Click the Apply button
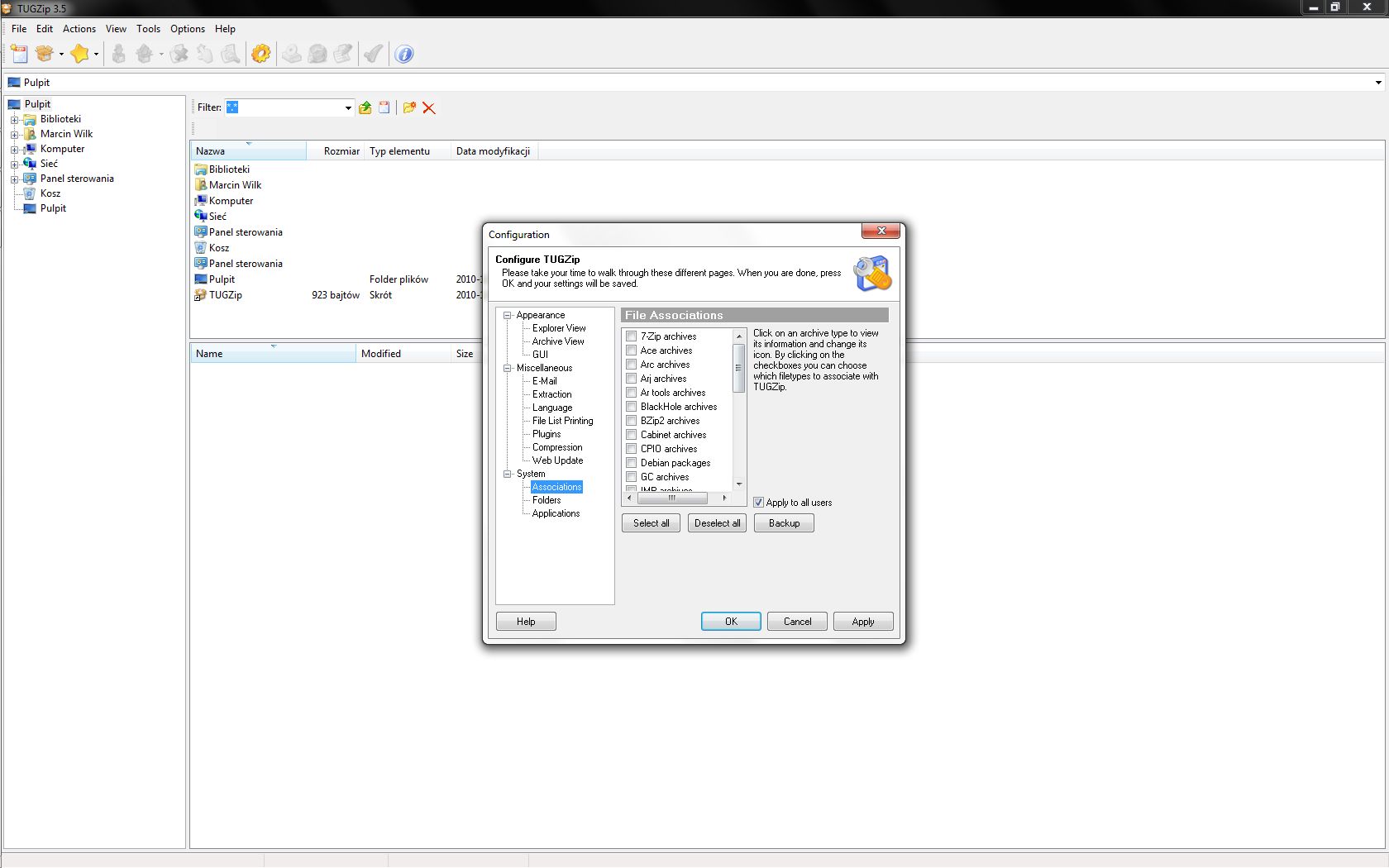The image size is (1389, 868). click(x=863, y=622)
